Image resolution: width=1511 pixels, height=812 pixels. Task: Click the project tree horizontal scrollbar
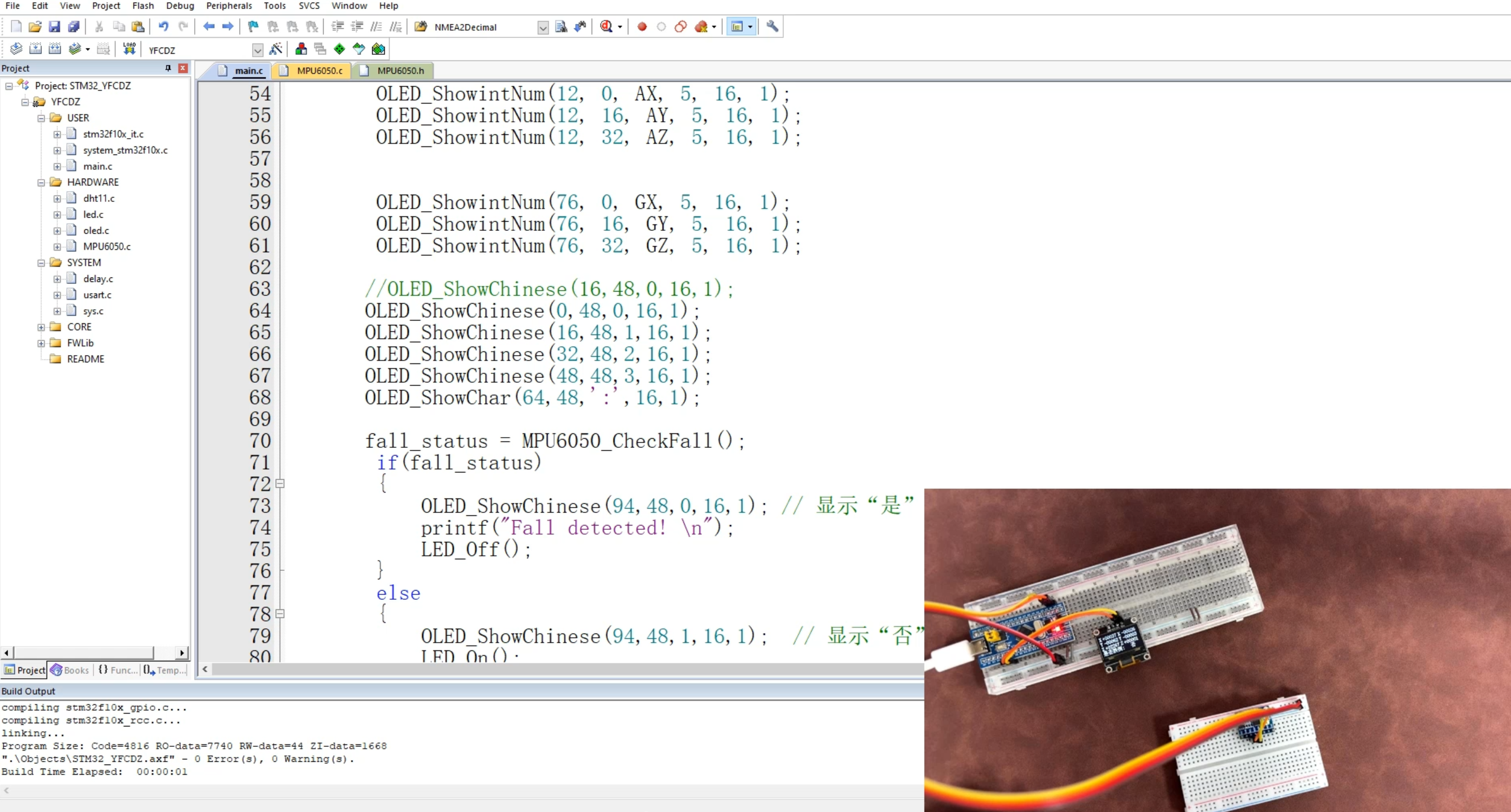click(x=84, y=653)
